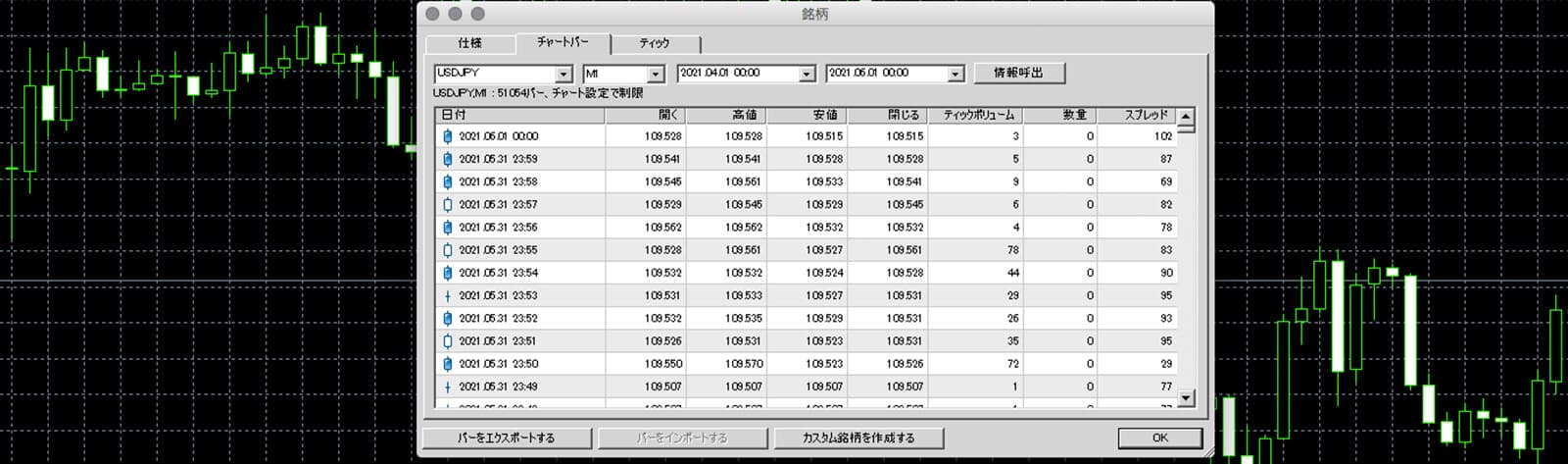Click spread value 29 in the 23:50 row
This screenshot has height=464, width=1568.
(1166, 364)
